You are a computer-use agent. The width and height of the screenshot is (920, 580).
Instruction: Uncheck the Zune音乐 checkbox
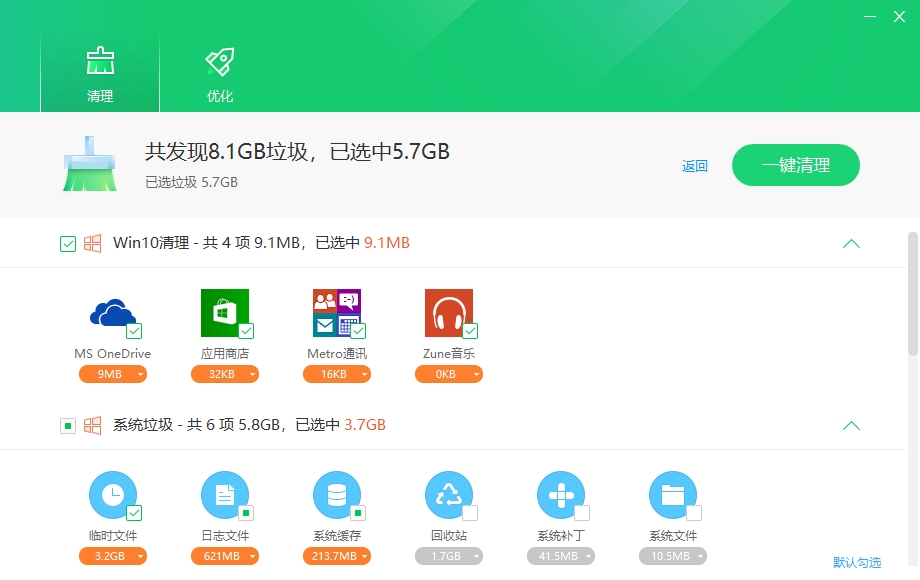(x=471, y=331)
